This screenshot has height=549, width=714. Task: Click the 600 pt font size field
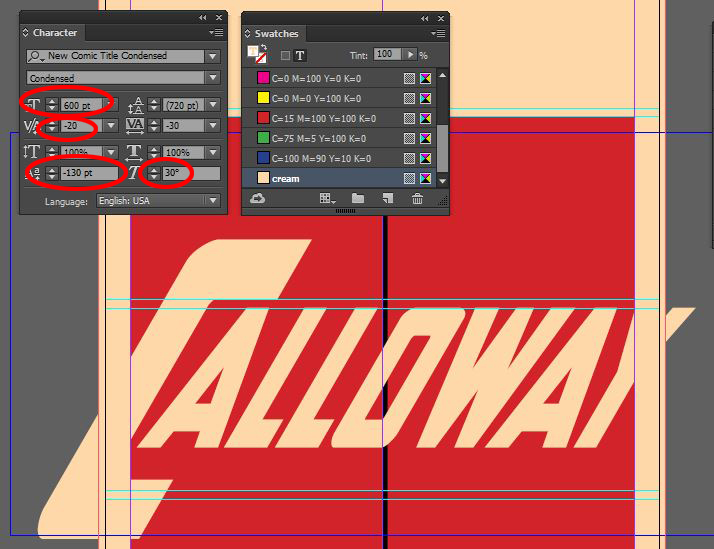point(80,104)
